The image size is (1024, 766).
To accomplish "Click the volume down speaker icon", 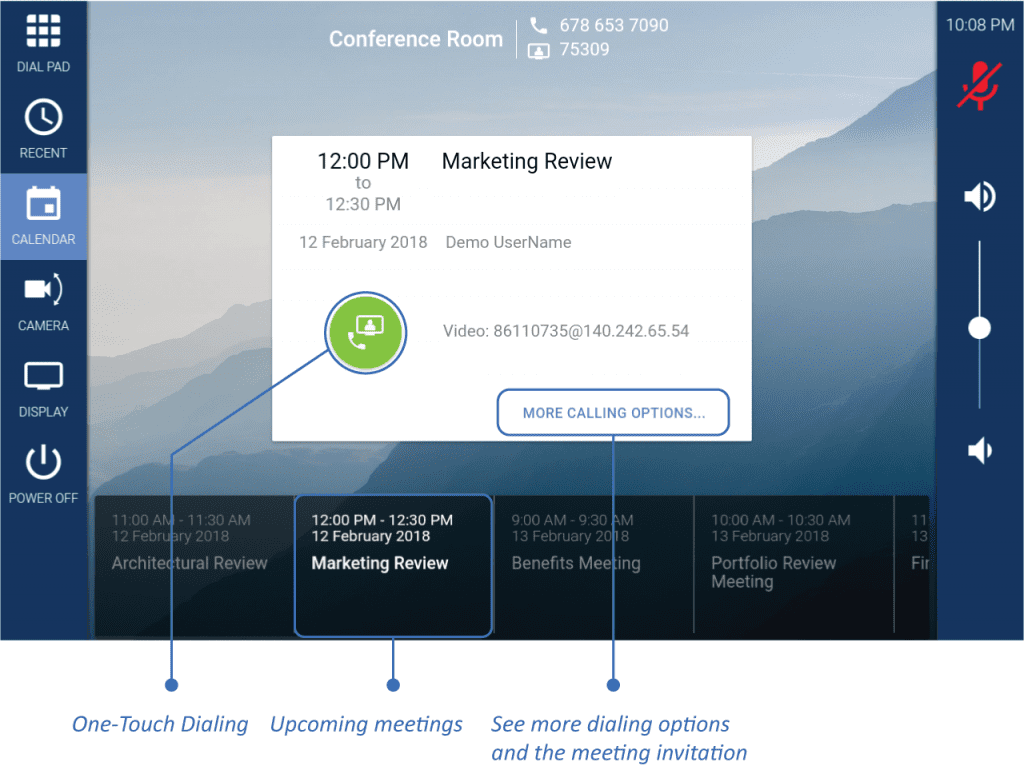I will click(x=979, y=451).
